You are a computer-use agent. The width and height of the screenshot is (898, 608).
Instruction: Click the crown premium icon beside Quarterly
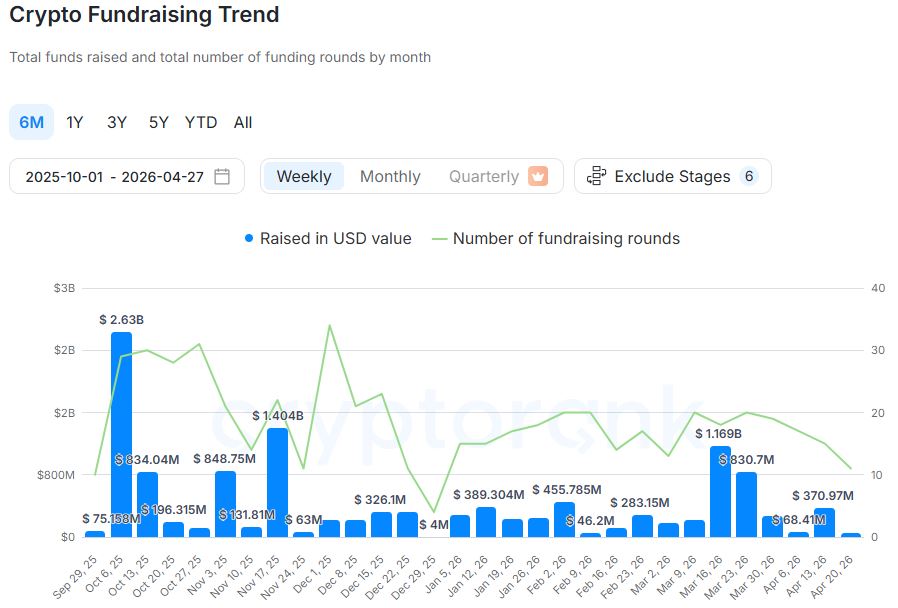click(538, 176)
